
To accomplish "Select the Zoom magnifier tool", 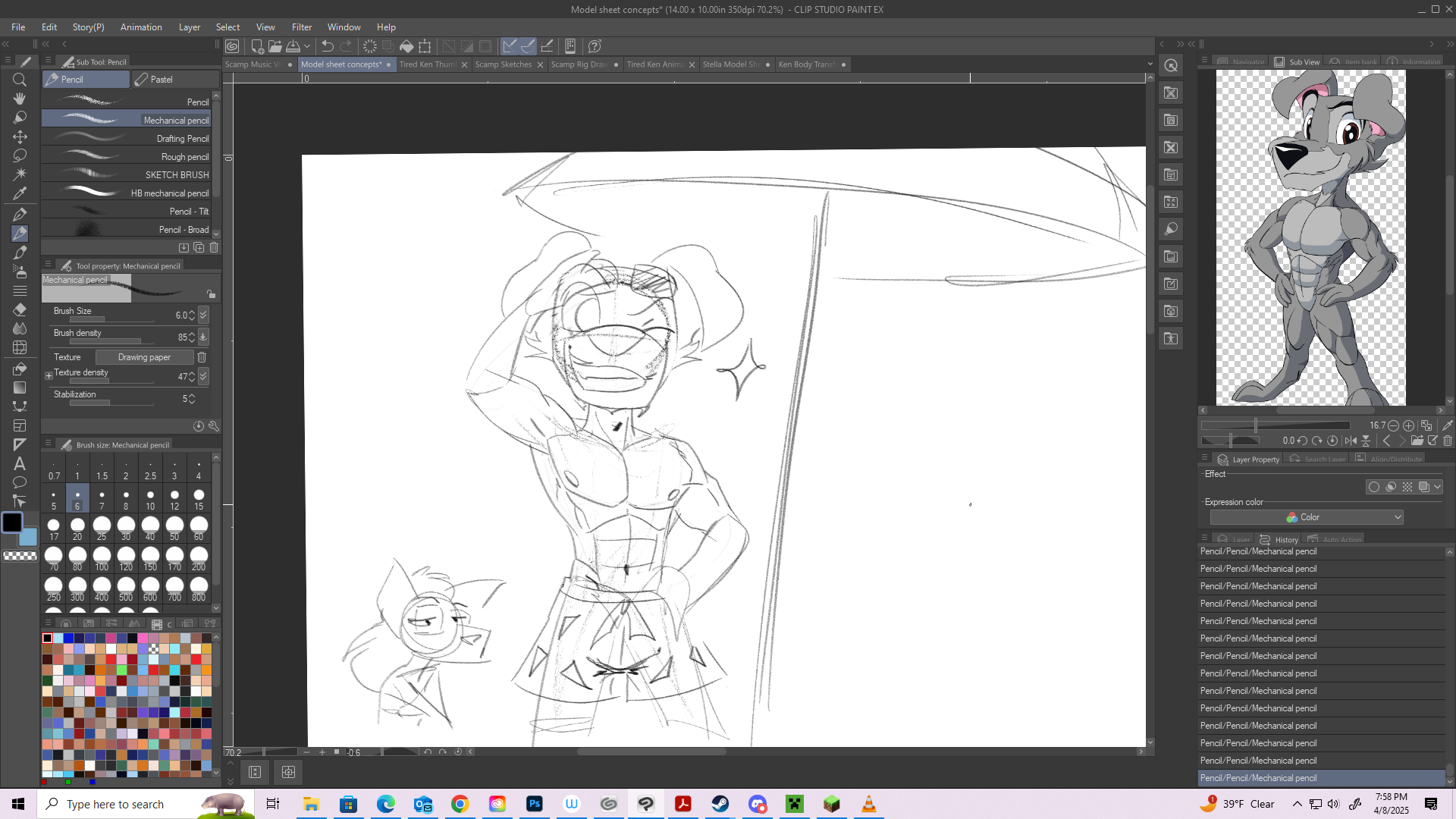I will pyautogui.click(x=20, y=80).
